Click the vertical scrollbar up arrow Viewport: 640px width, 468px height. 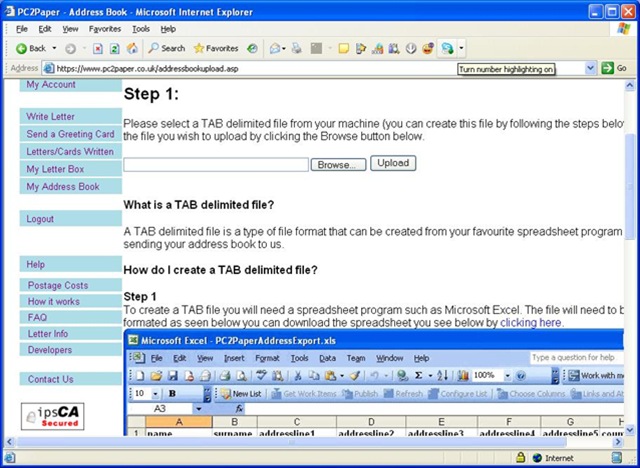(630, 85)
